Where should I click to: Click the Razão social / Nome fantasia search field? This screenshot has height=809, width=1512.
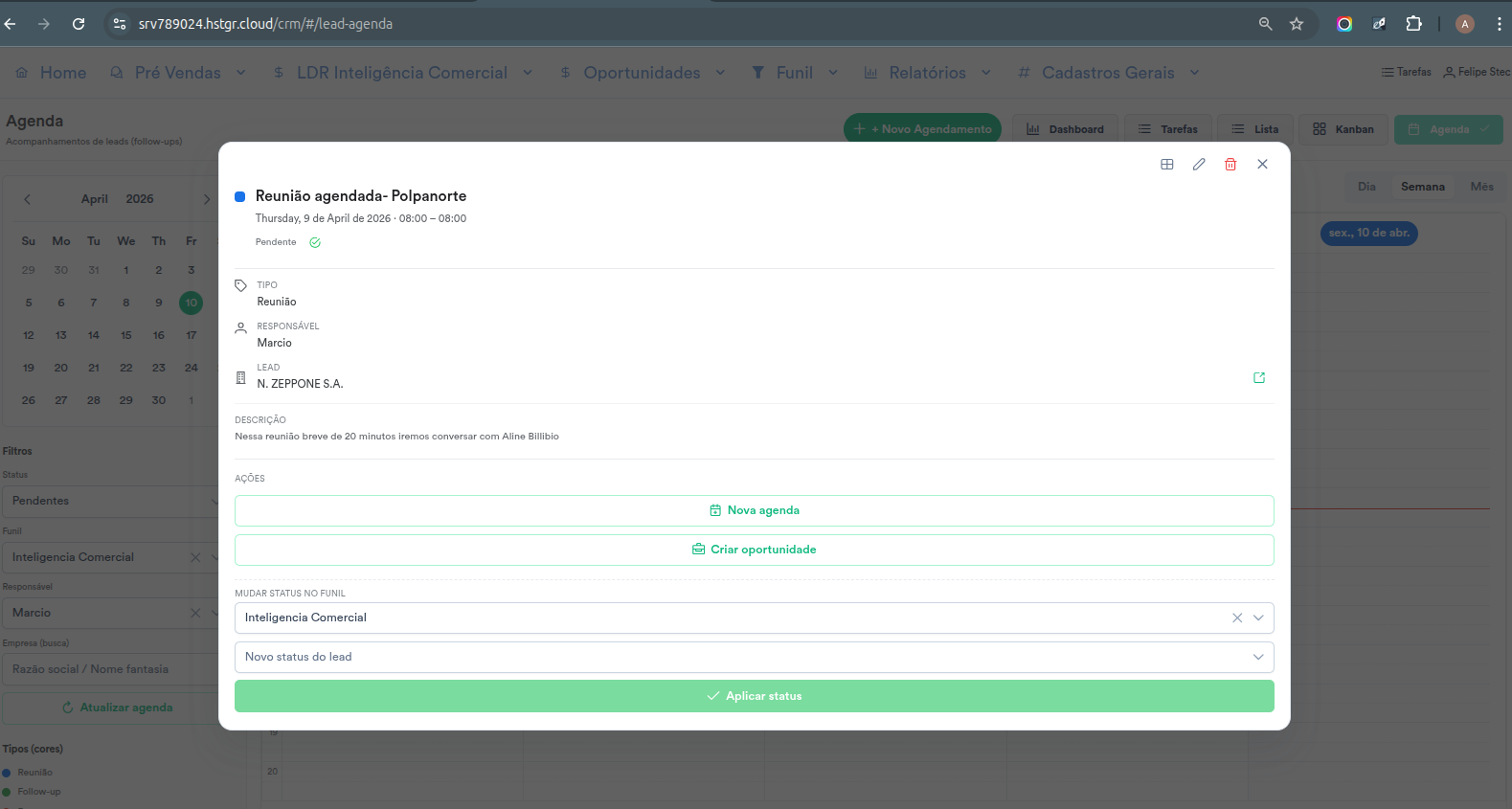[x=113, y=669]
